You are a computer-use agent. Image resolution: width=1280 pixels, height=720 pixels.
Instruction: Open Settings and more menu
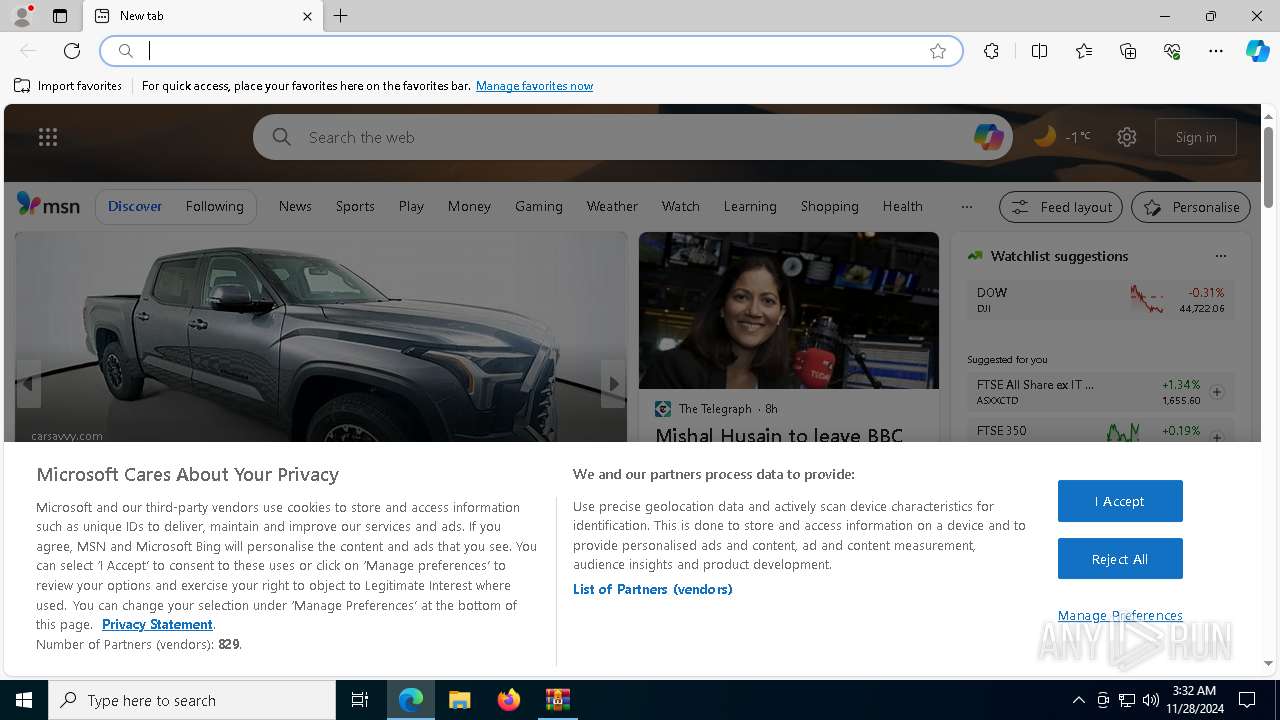[x=1216, y=51]
